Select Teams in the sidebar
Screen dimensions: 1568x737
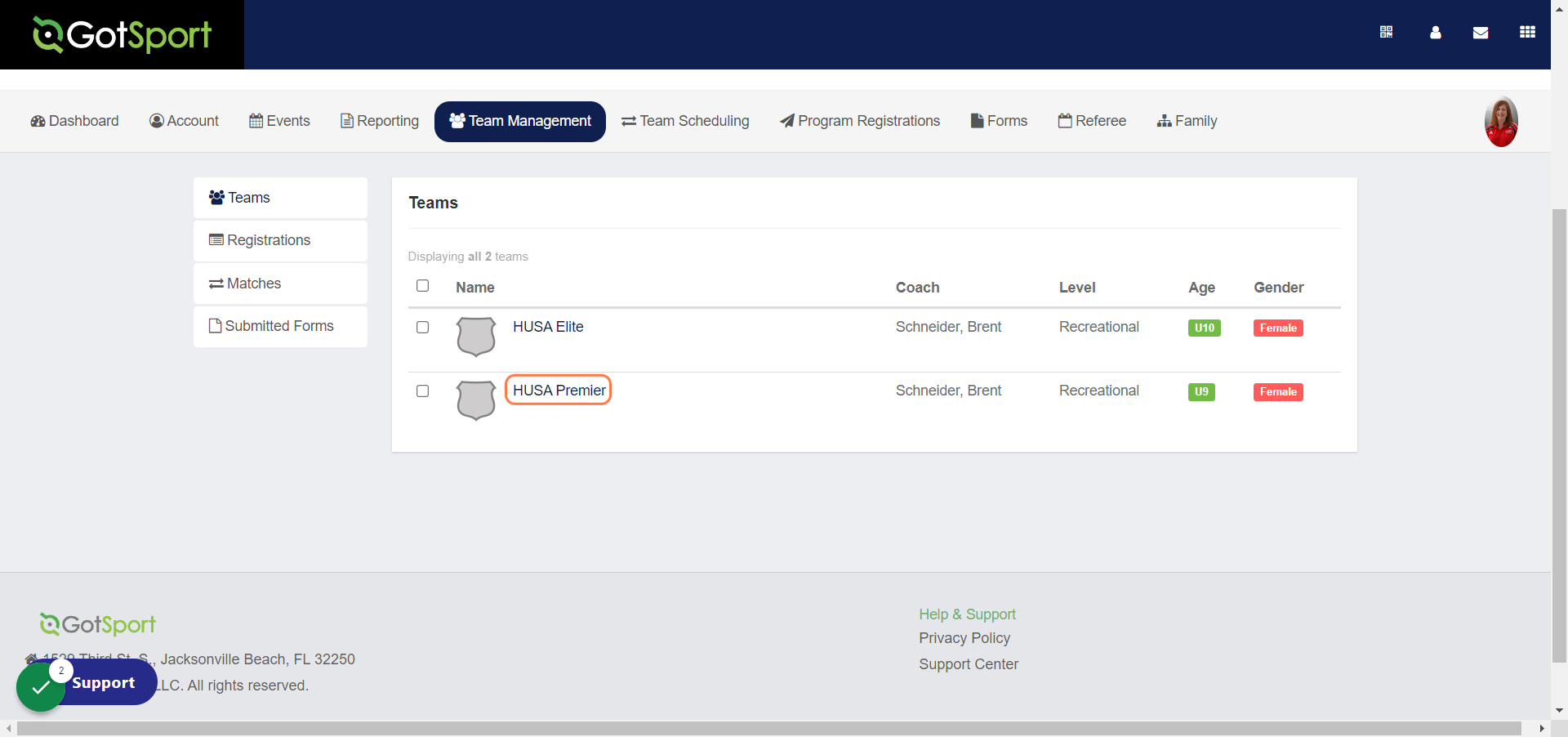(x=280, y=198)
